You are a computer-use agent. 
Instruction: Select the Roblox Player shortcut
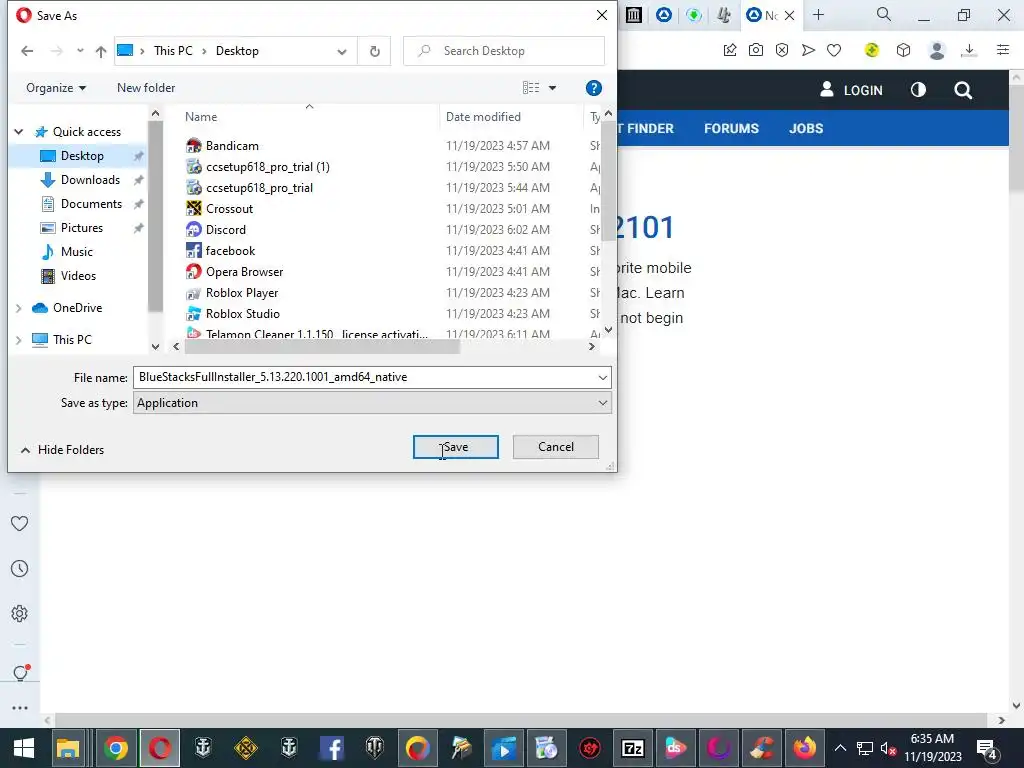pos(242,293)
